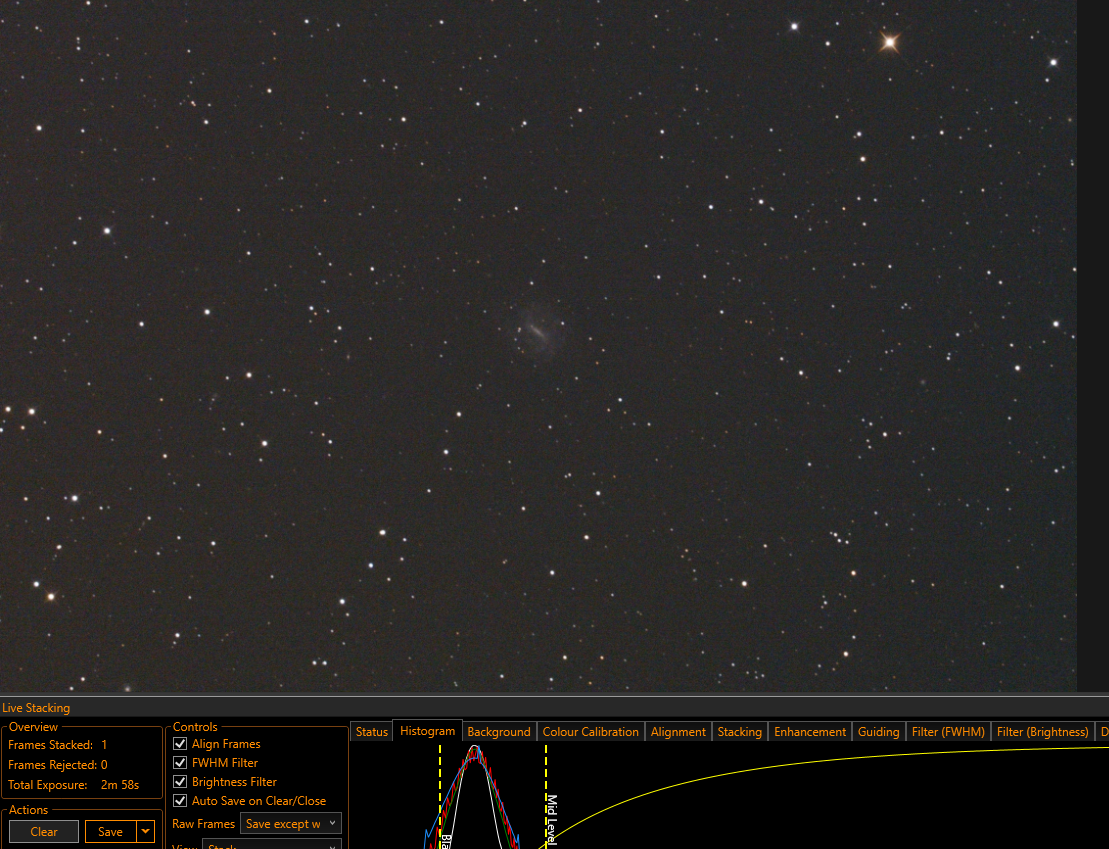Go to the Stacking tab

point(740,732)
